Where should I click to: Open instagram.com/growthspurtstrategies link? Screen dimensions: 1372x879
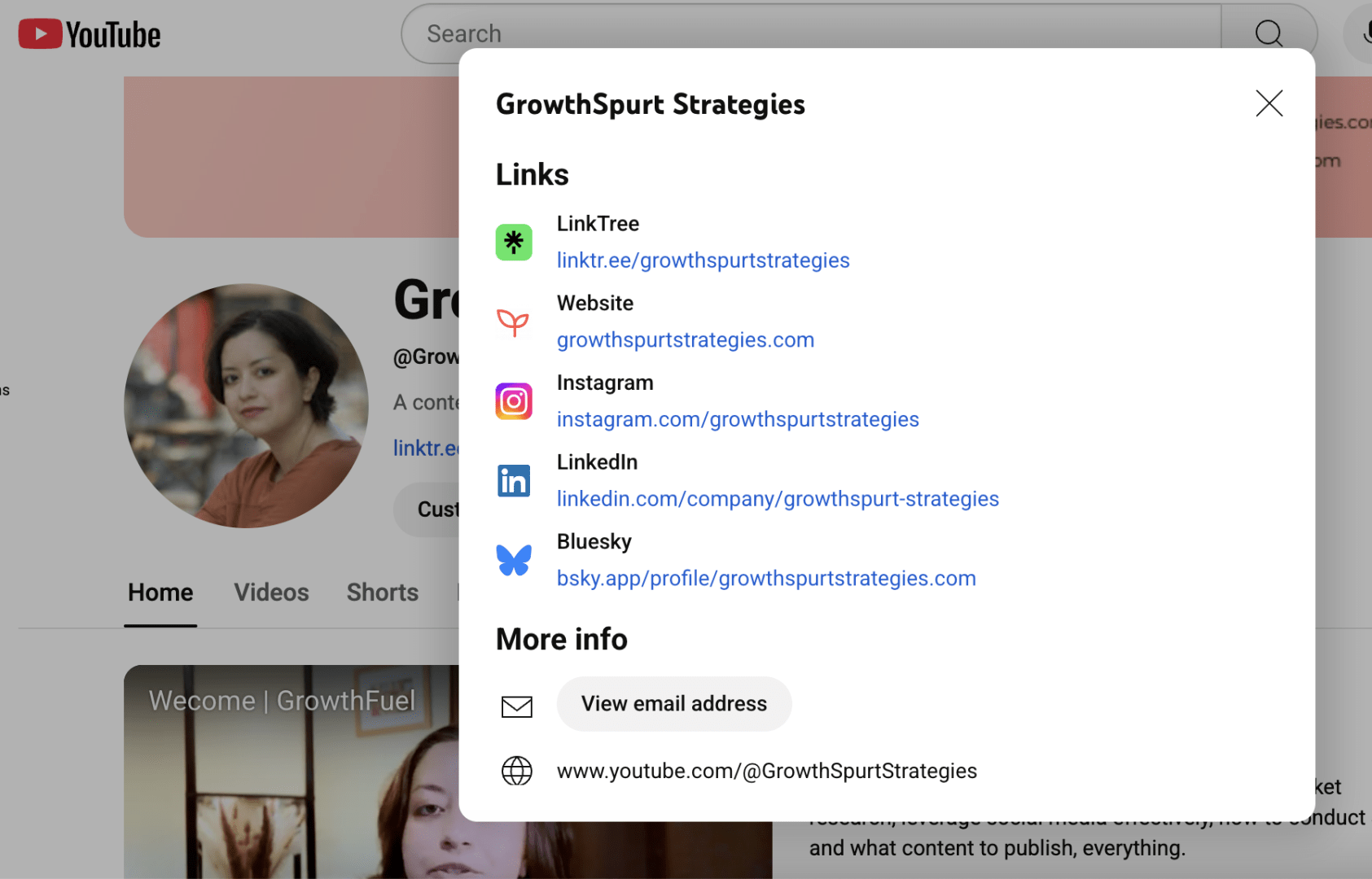738,419
